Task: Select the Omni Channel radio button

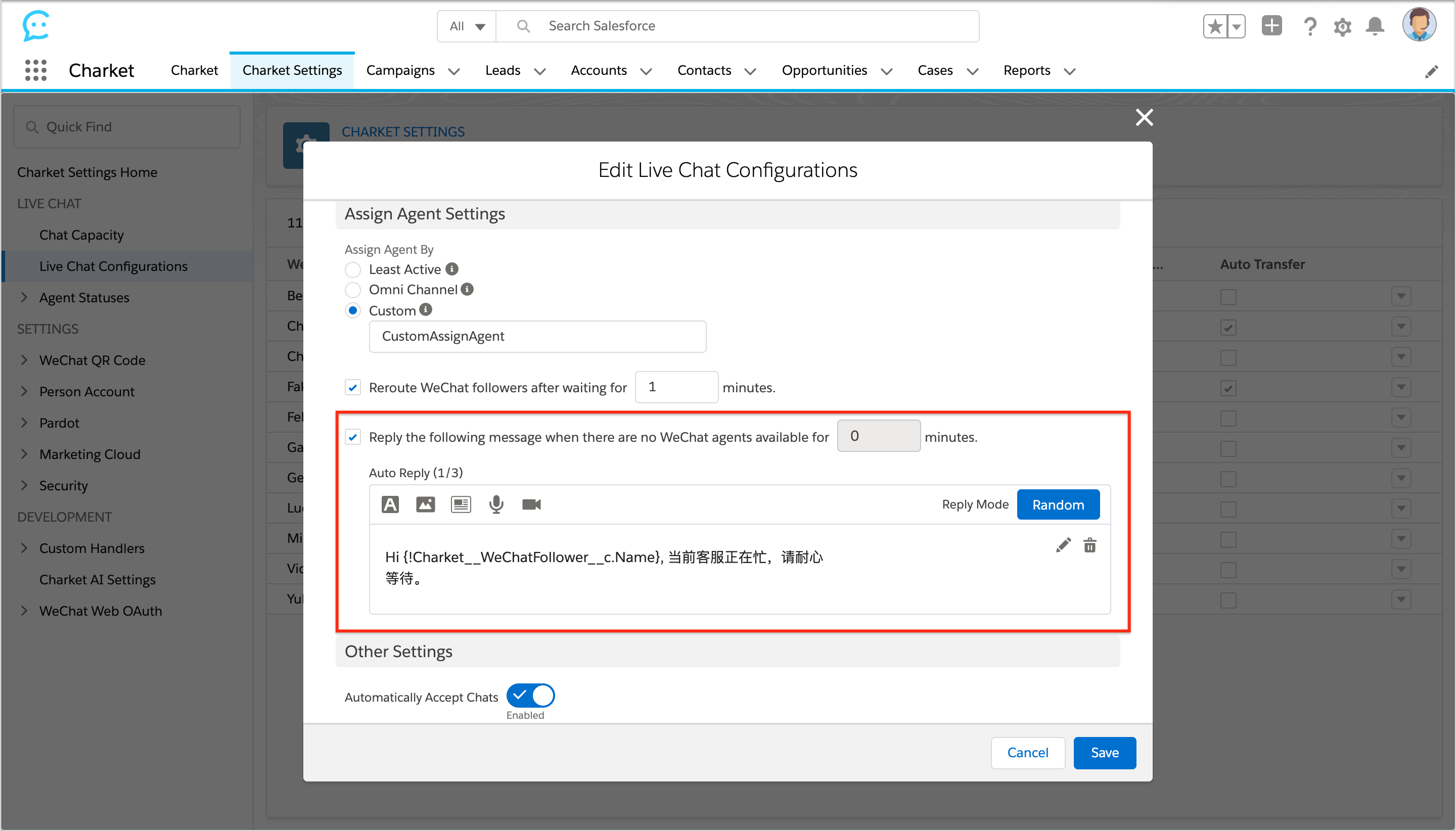Action: (353, 290)
